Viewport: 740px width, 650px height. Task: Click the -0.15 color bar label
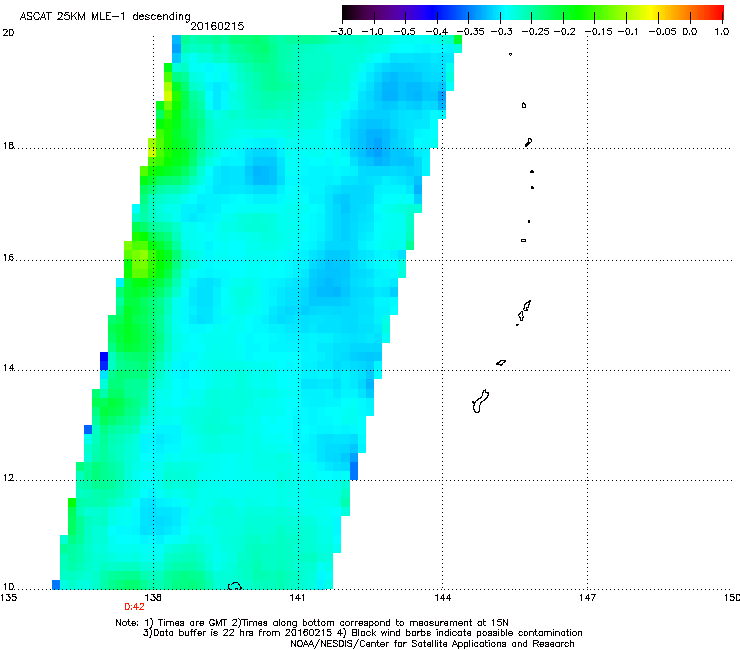598,32
